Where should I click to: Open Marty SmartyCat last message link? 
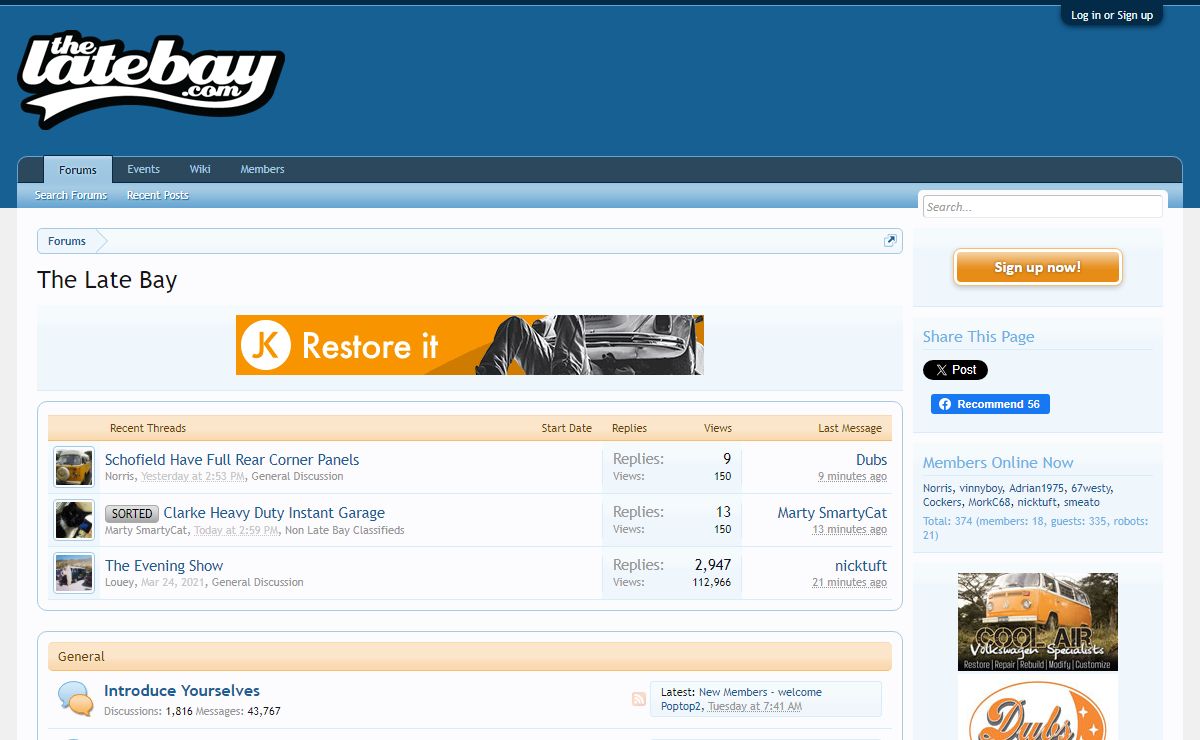(832, 513)
